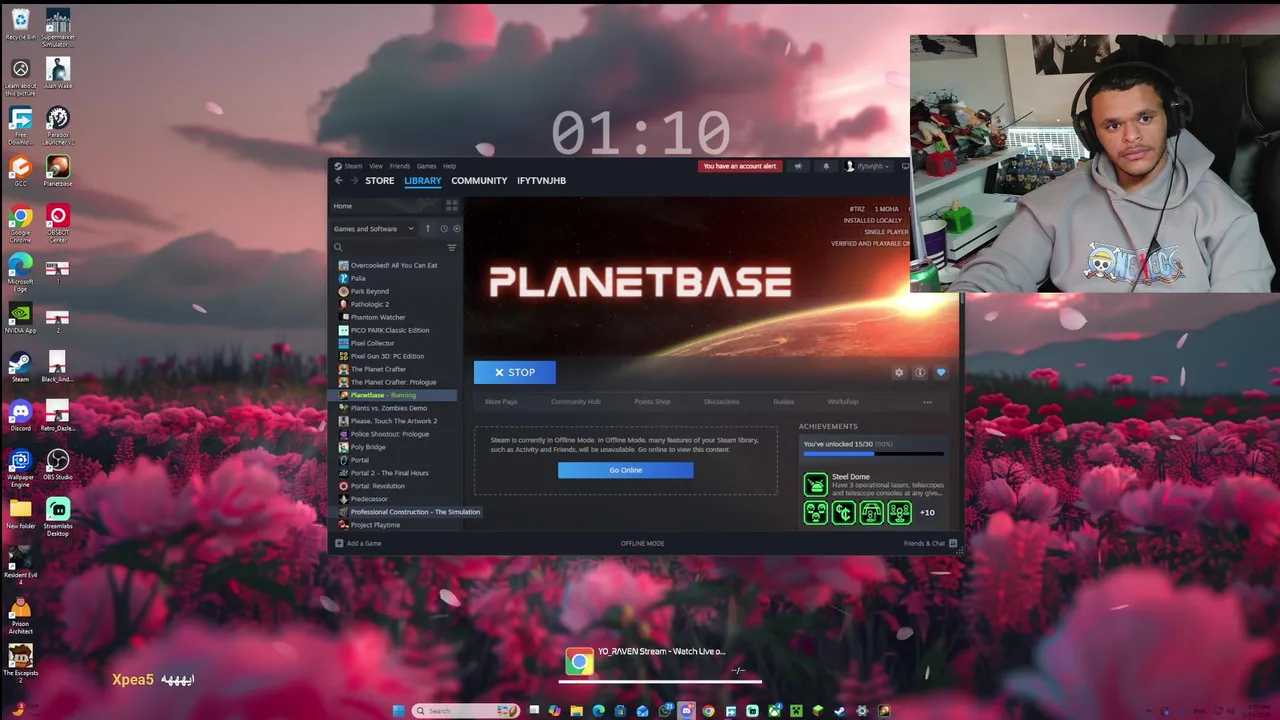This screenshot has height=720, width=1280.
Task: Expand the Games and Software dropdown
Action: [374, 229]
